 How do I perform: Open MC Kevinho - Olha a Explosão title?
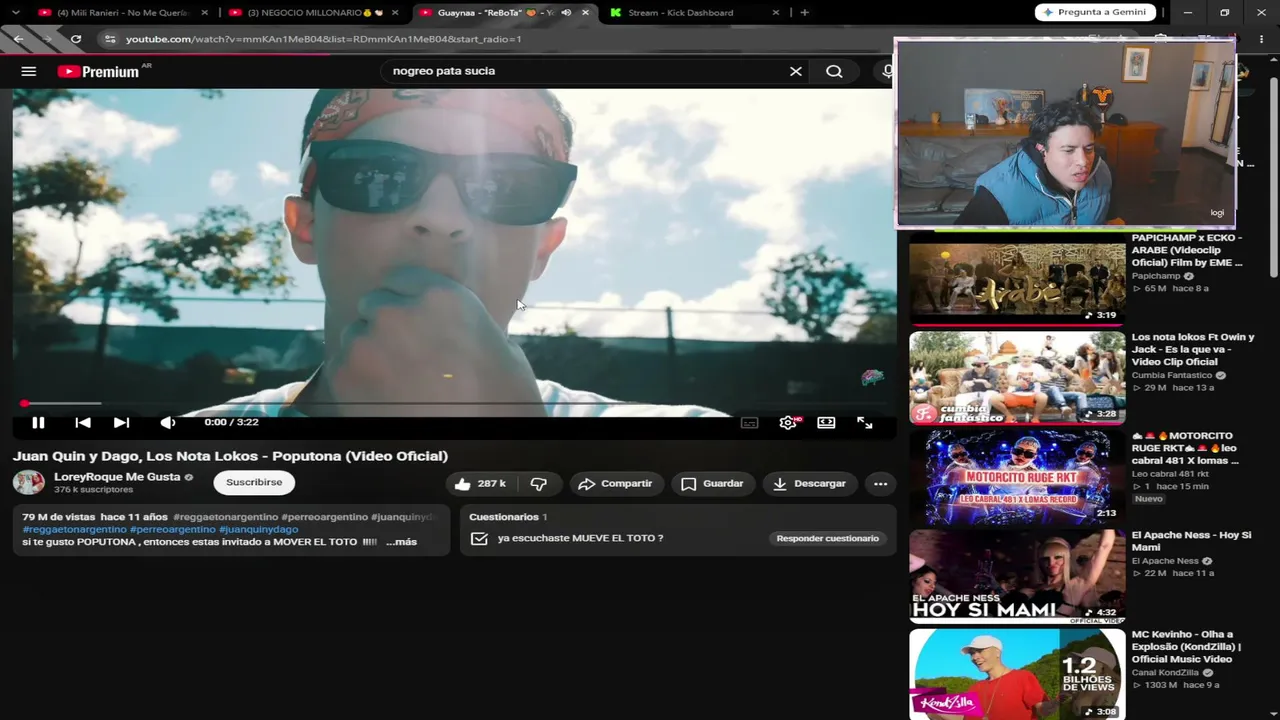(x=1186, y=646)
